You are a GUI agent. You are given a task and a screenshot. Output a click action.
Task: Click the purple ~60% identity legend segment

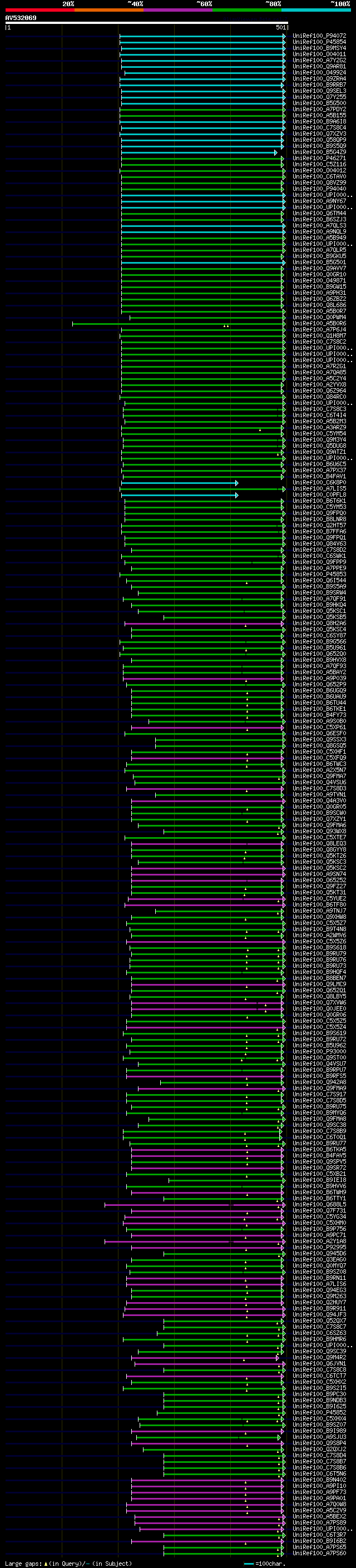coord(179,10)
